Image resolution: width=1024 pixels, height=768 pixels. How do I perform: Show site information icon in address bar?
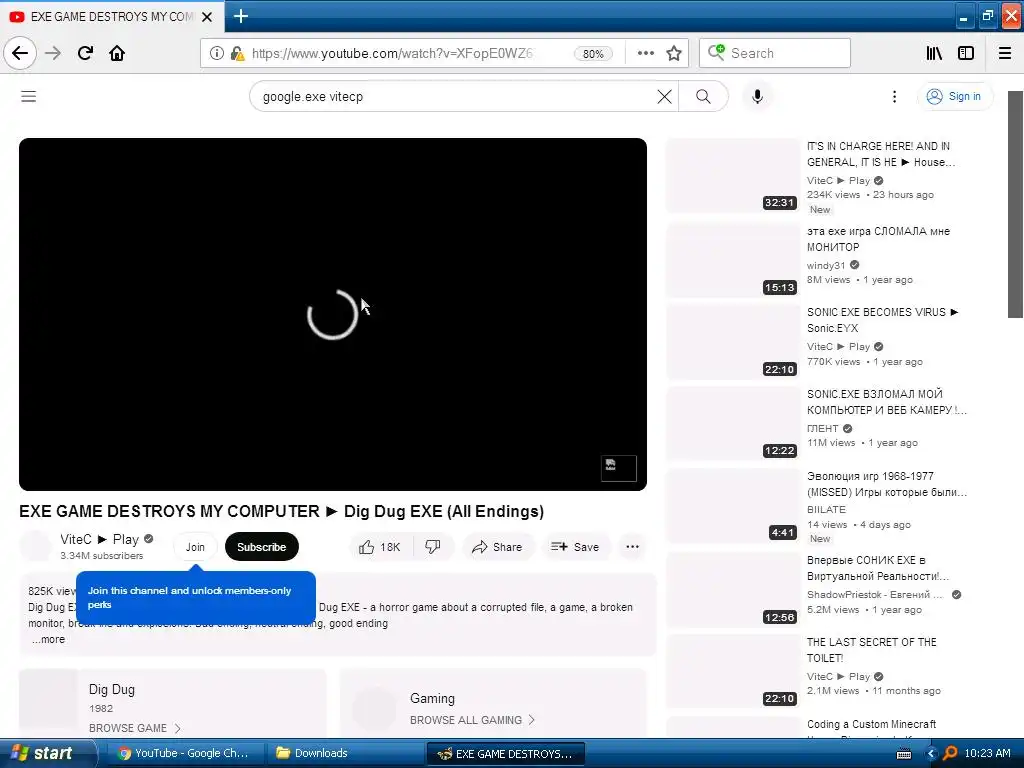(x=216, y=53)
